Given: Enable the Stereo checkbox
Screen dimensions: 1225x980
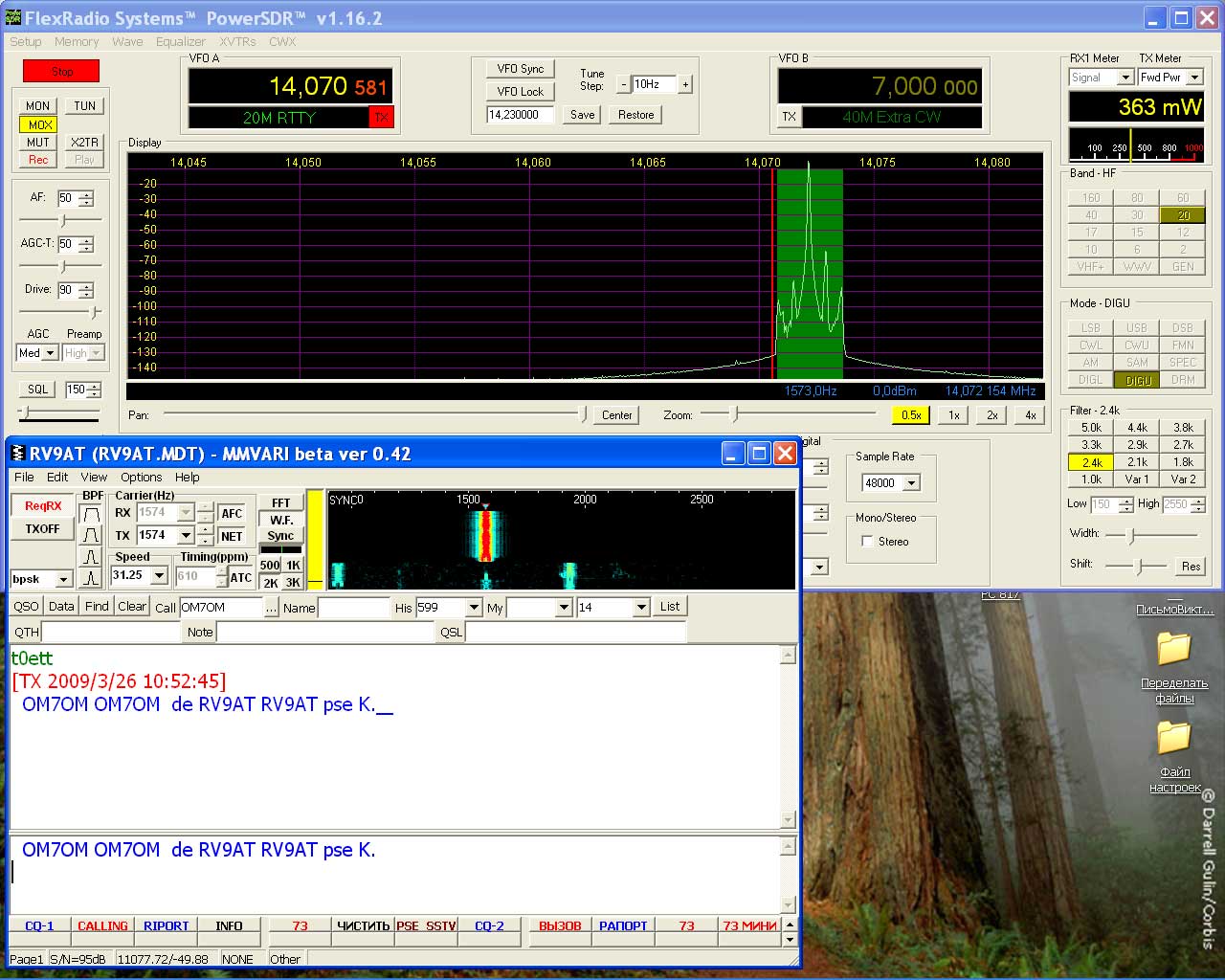Looking at the screenshot, I should tap(867, 542).
